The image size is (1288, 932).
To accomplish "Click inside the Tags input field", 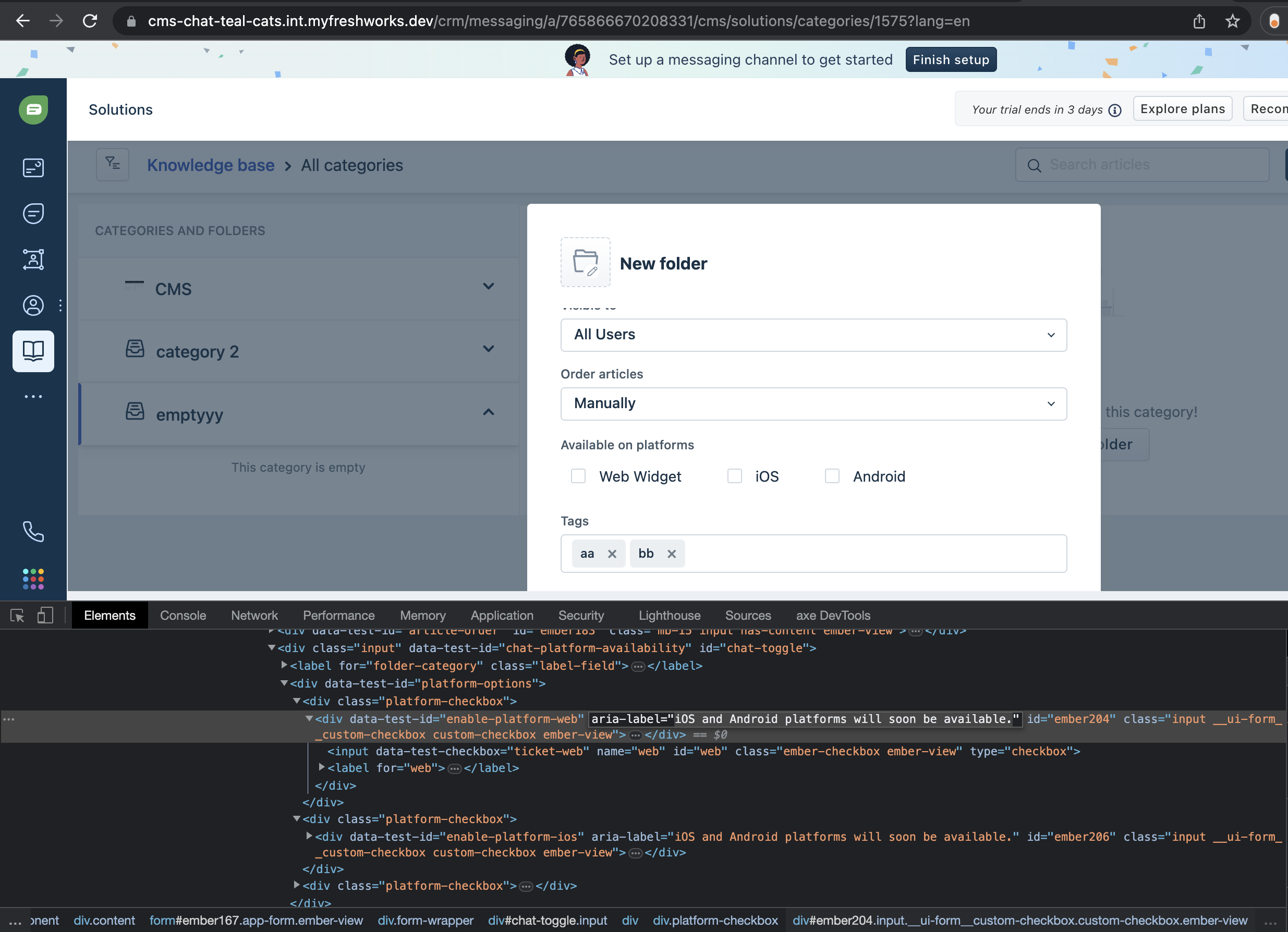I will click(874, 554).
